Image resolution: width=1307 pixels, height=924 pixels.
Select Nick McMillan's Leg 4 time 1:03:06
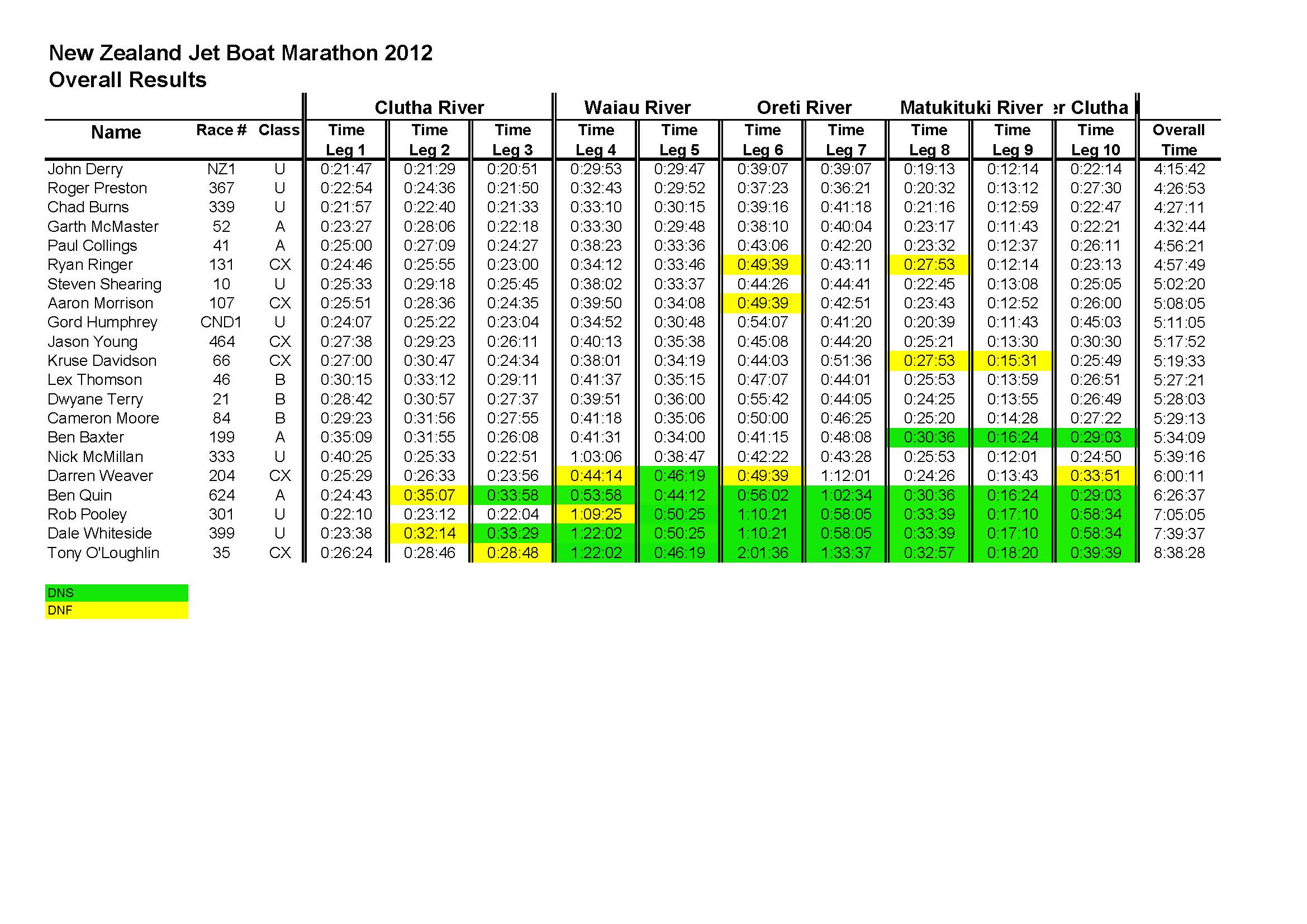point(596,456)
